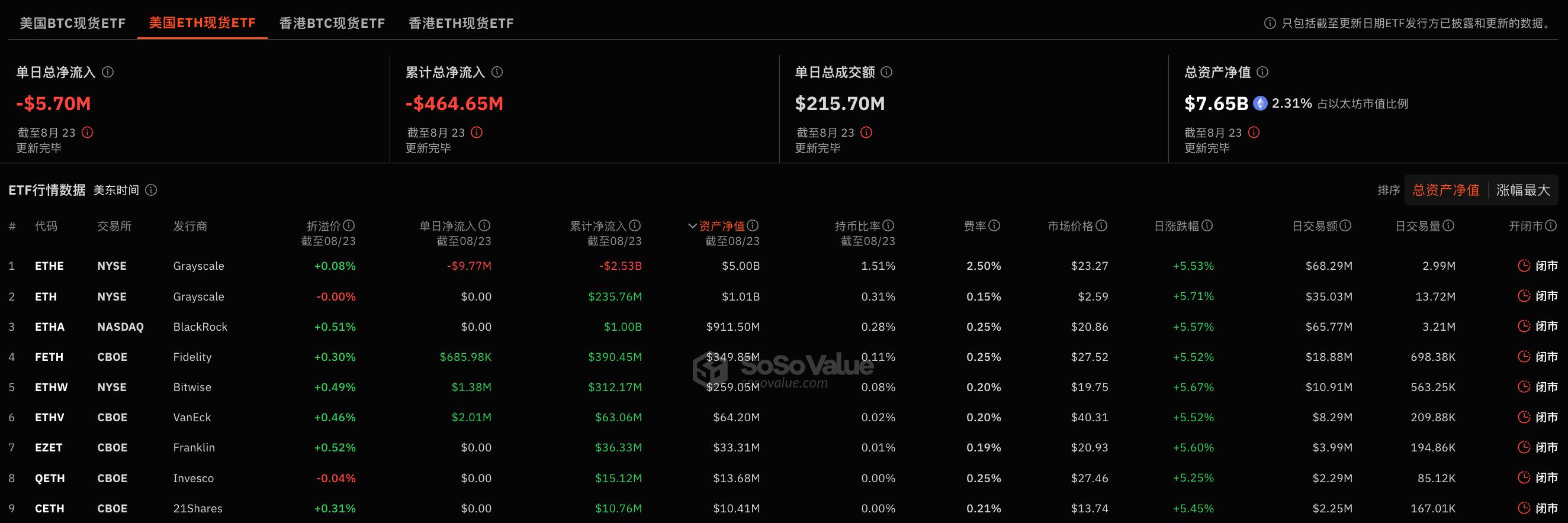1568x523 pixels.
Task: Click the 13.72M daily volume value
Action: [1435, 296]
